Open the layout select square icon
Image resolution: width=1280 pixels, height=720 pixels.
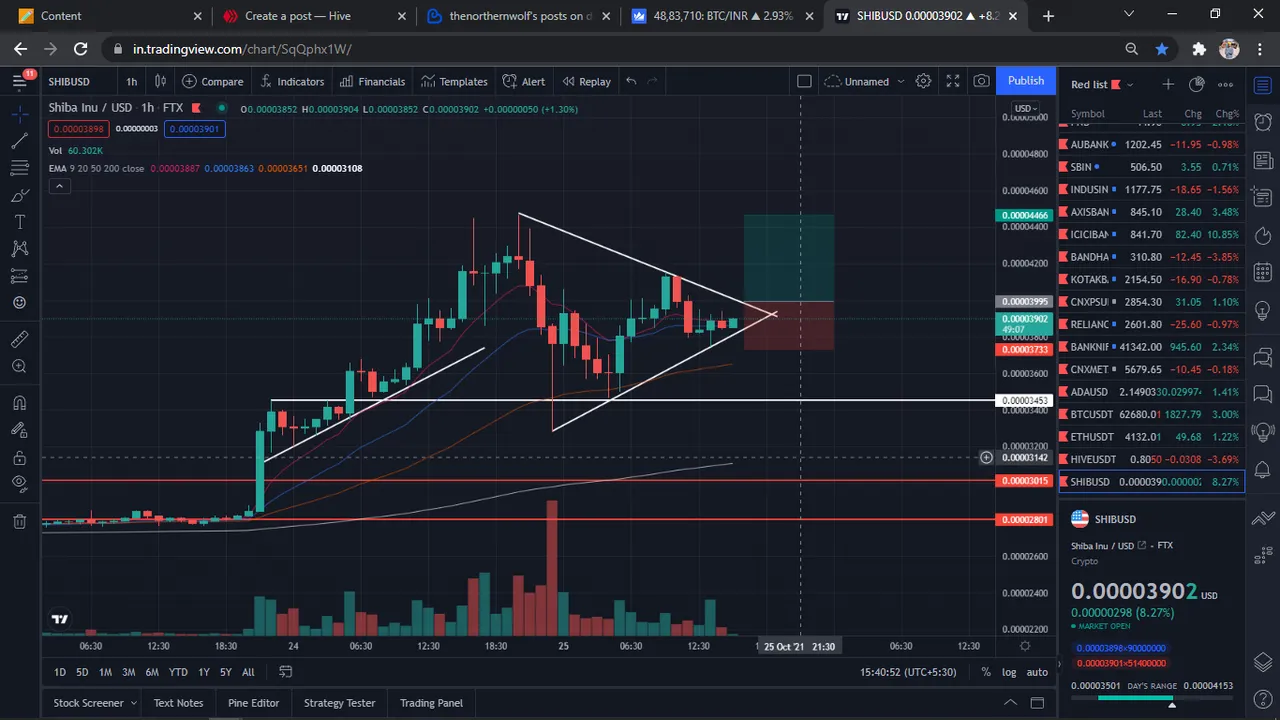click(804, 81)
